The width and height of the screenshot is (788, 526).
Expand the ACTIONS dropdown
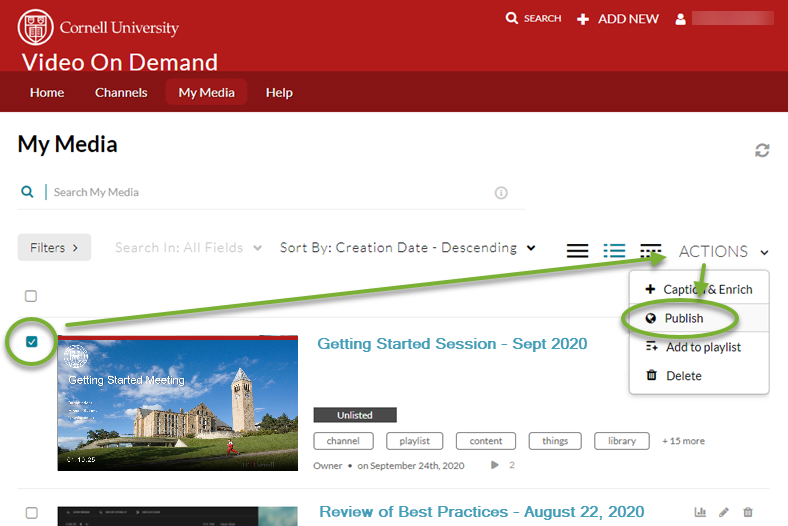[x=724, y=251]
